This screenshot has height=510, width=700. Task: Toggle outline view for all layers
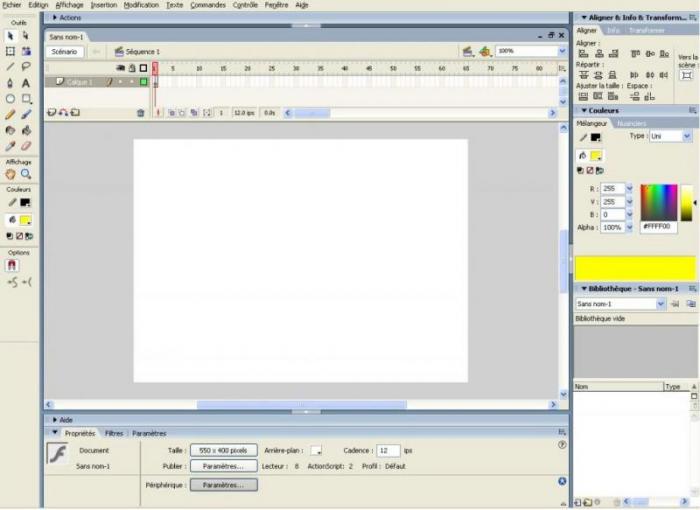click(143, 68)
